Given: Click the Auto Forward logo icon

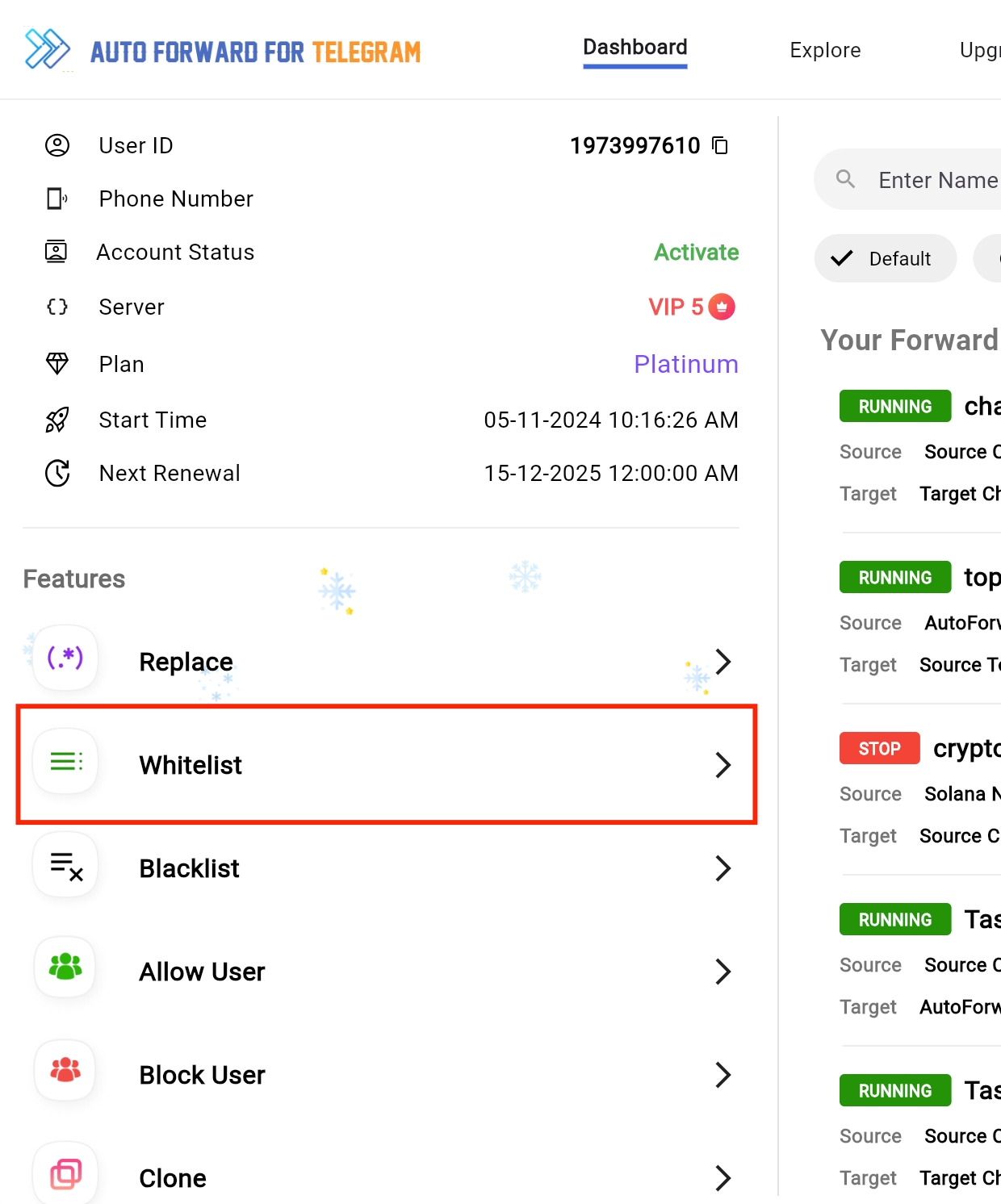Looking at the screenshot, I should [x=47, y=50].
